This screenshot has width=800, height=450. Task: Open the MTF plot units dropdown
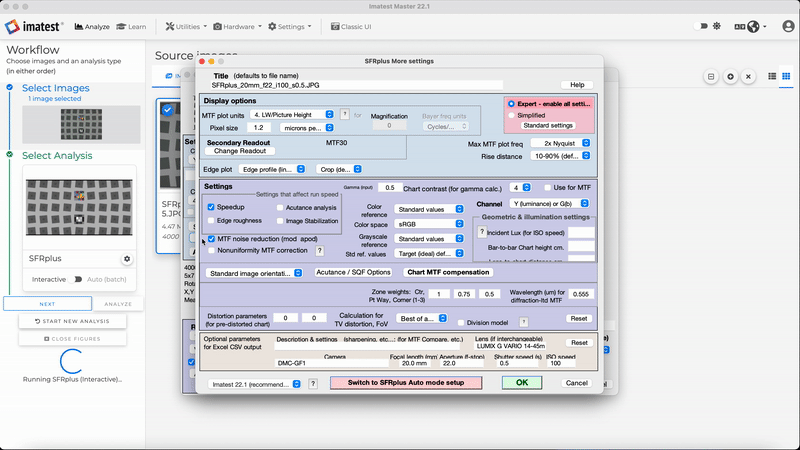coord(293,115)
